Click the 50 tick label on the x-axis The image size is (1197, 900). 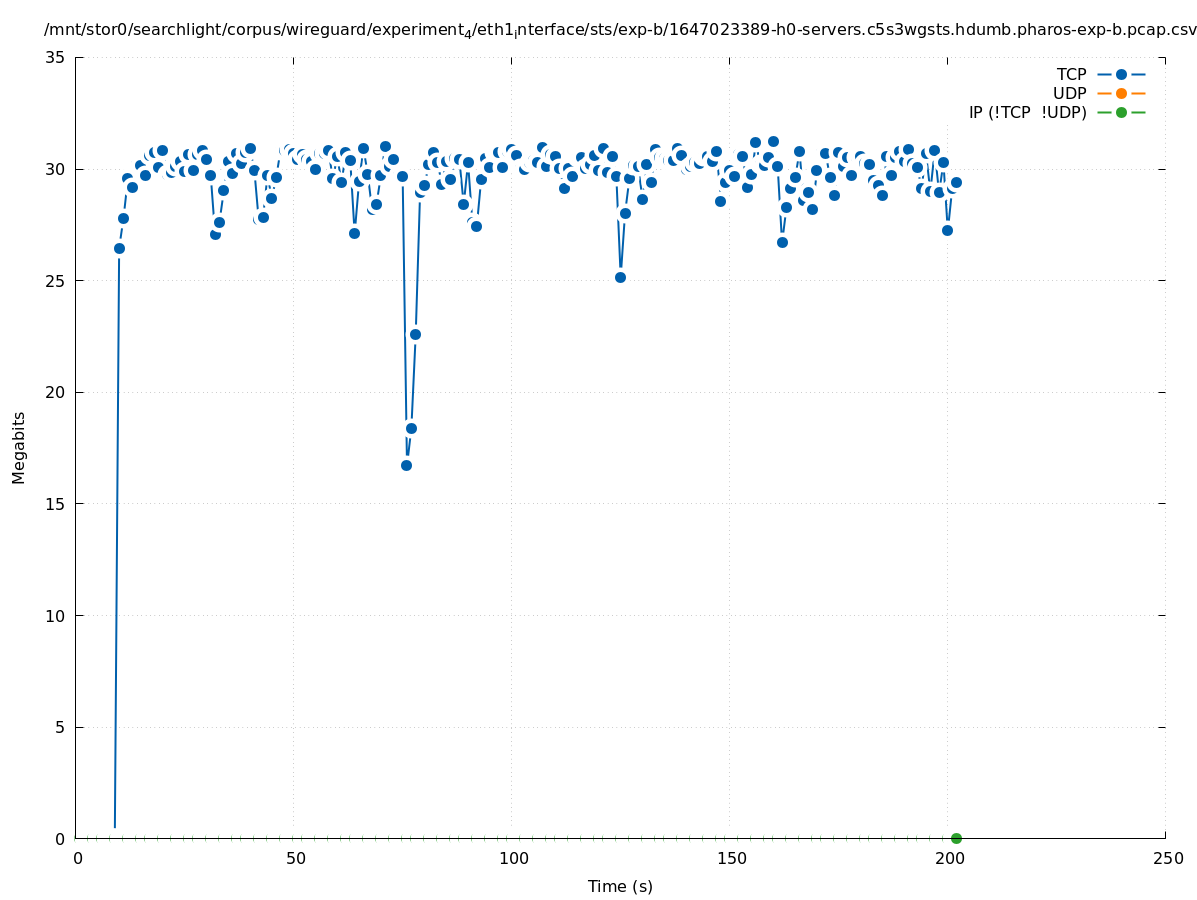click(x=294, y=859)
